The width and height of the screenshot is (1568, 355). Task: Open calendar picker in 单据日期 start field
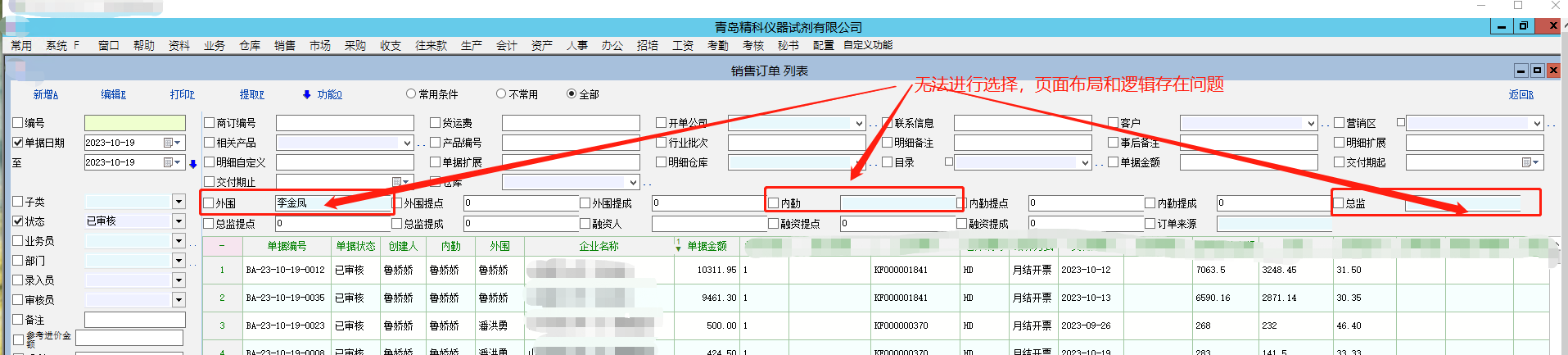point(169,143)
